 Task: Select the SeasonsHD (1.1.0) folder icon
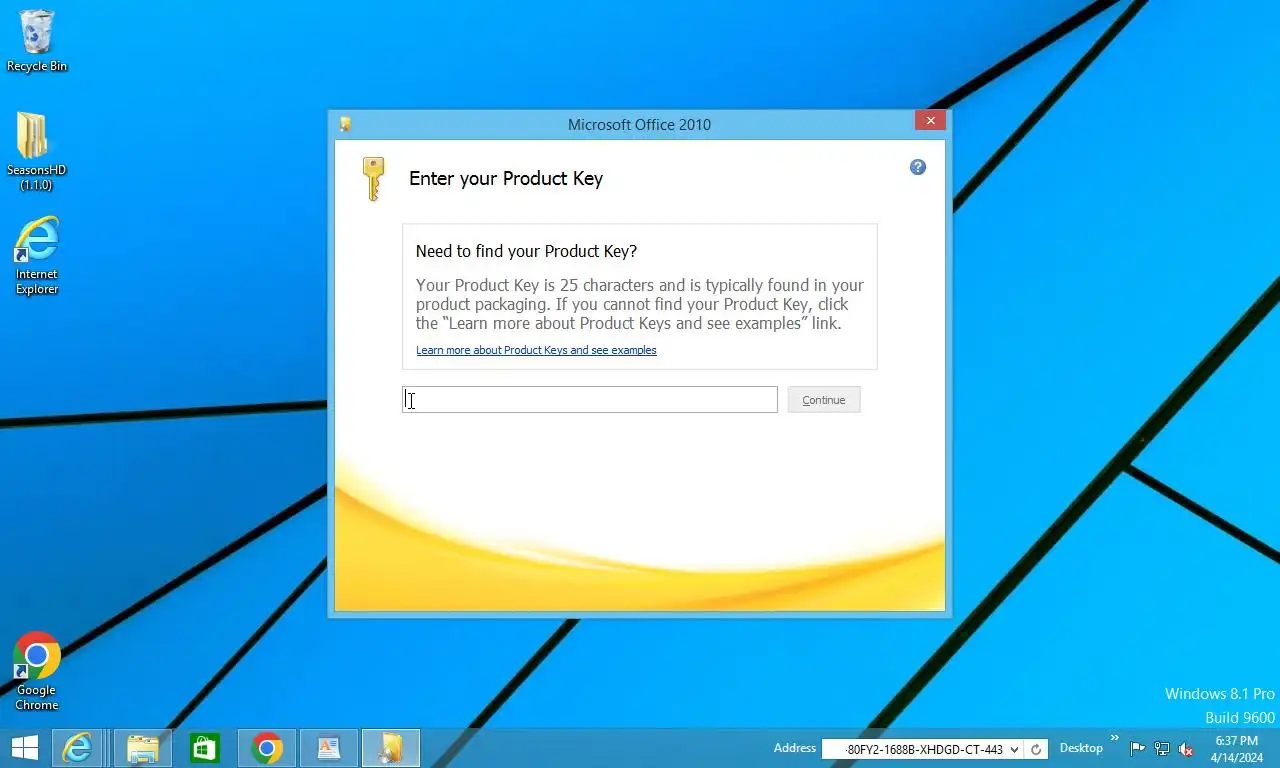37,151
